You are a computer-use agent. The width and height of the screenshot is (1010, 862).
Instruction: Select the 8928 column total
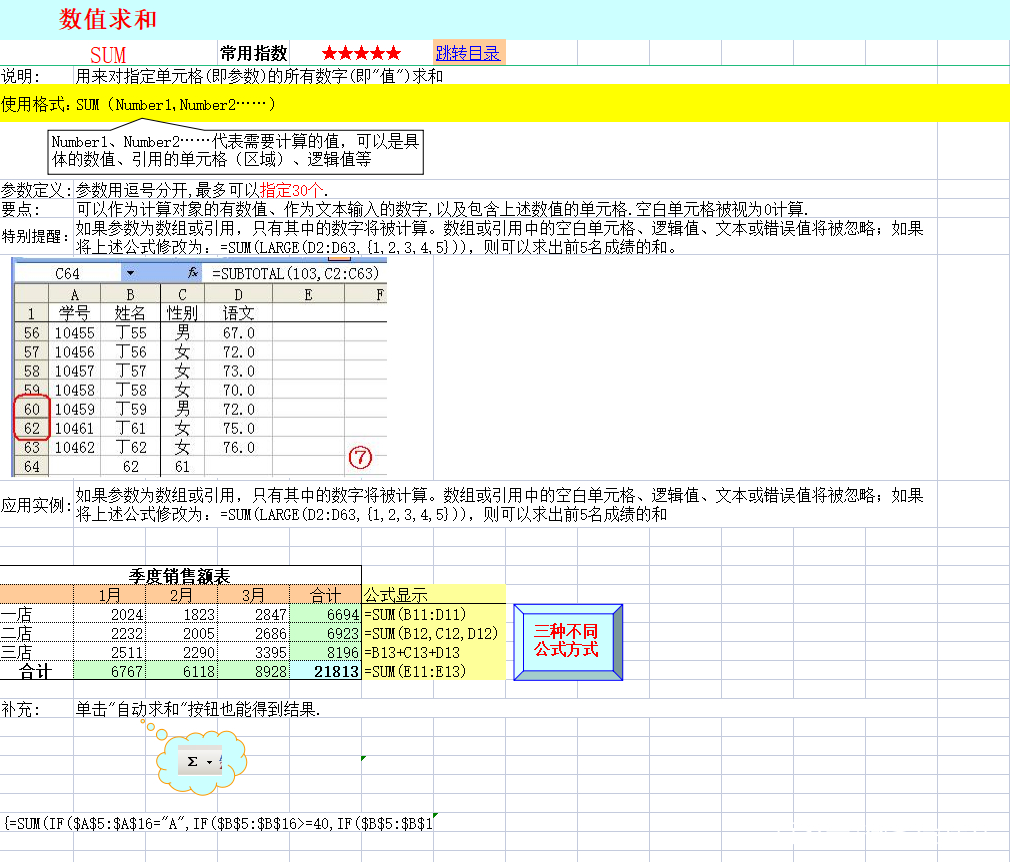click(x=254, y=671)
